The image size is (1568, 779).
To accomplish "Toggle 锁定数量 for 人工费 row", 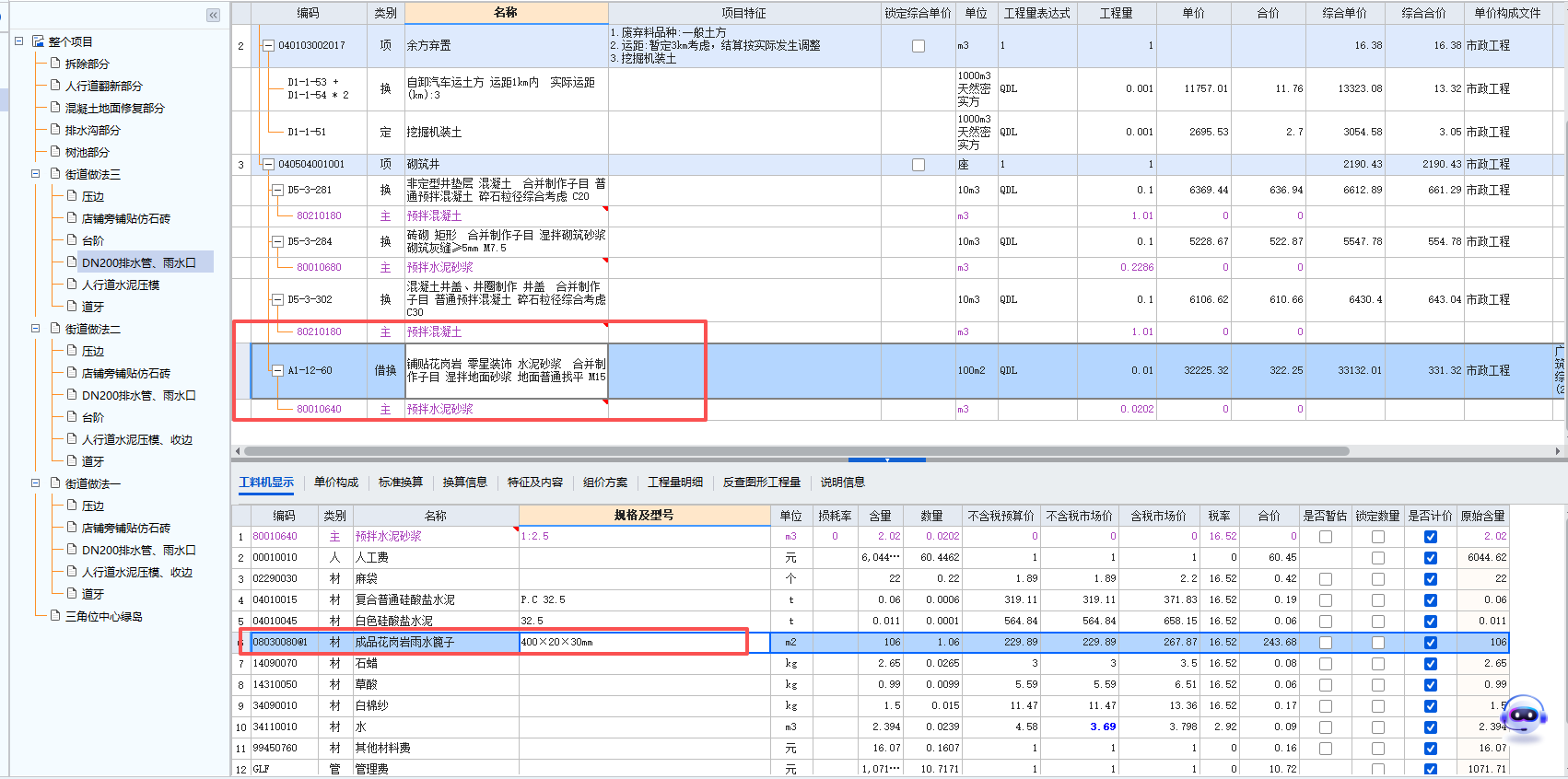I will tap(1377, 557).
